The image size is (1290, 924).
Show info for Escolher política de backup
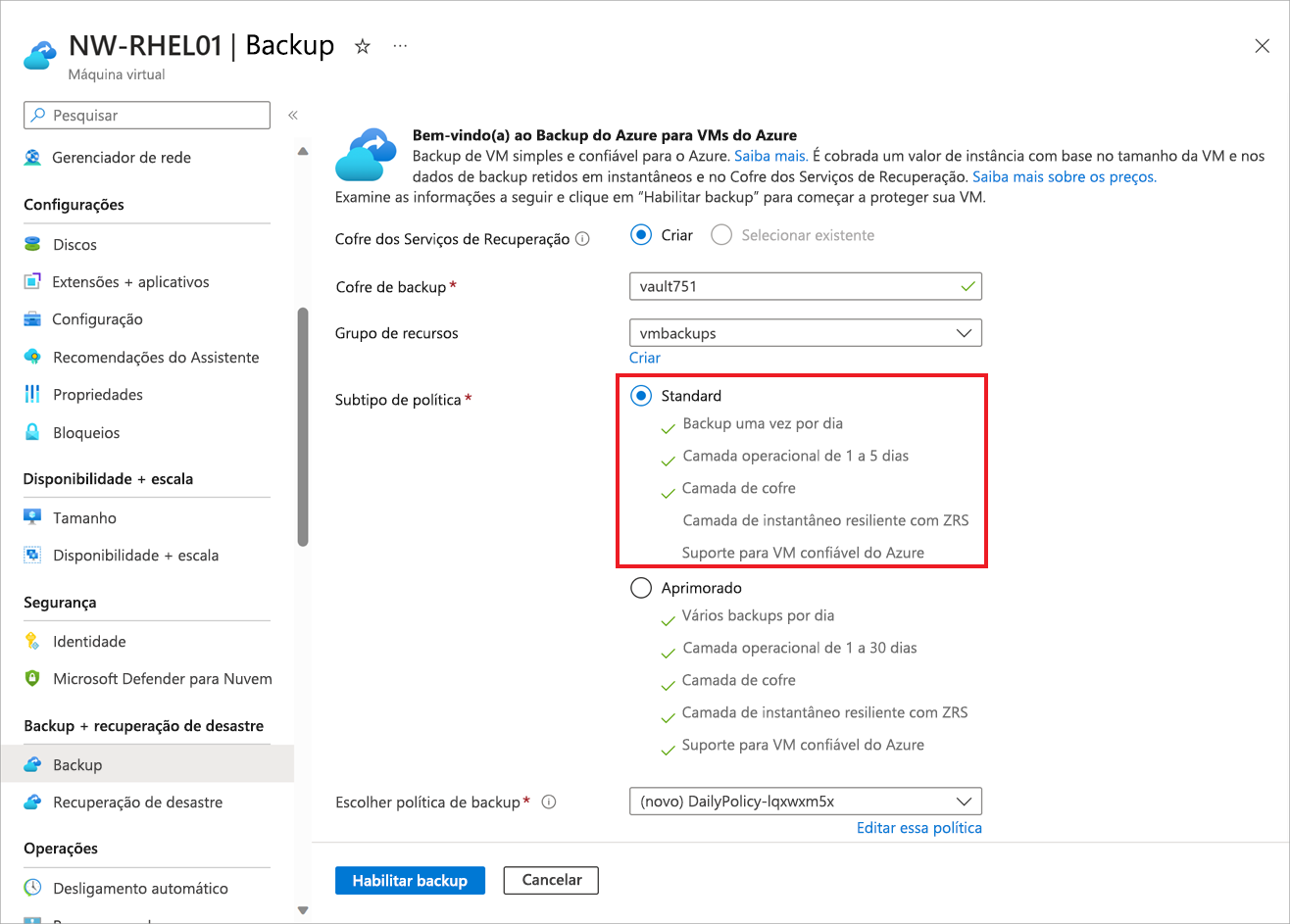549,802
